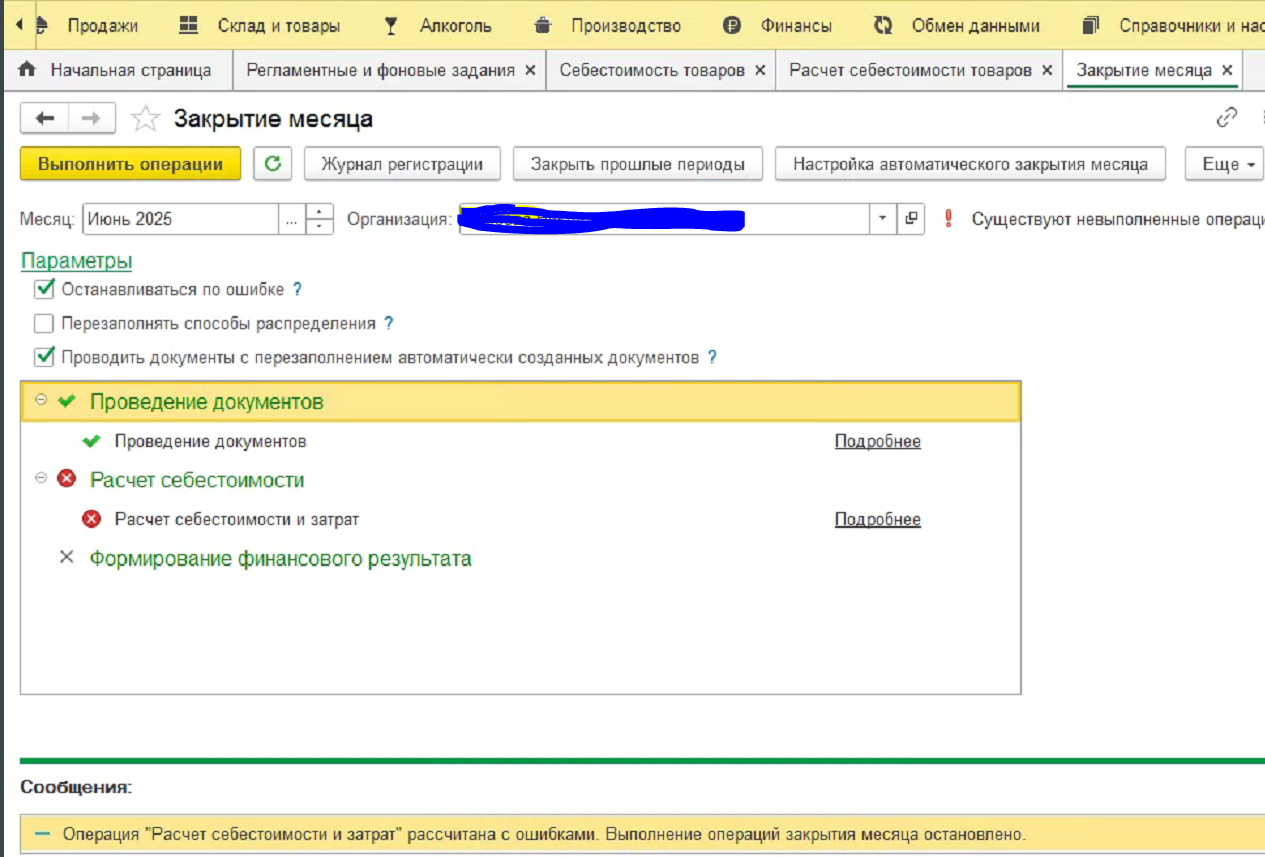
Task: Open the Еще dropdown menu
Action: 1226,164
